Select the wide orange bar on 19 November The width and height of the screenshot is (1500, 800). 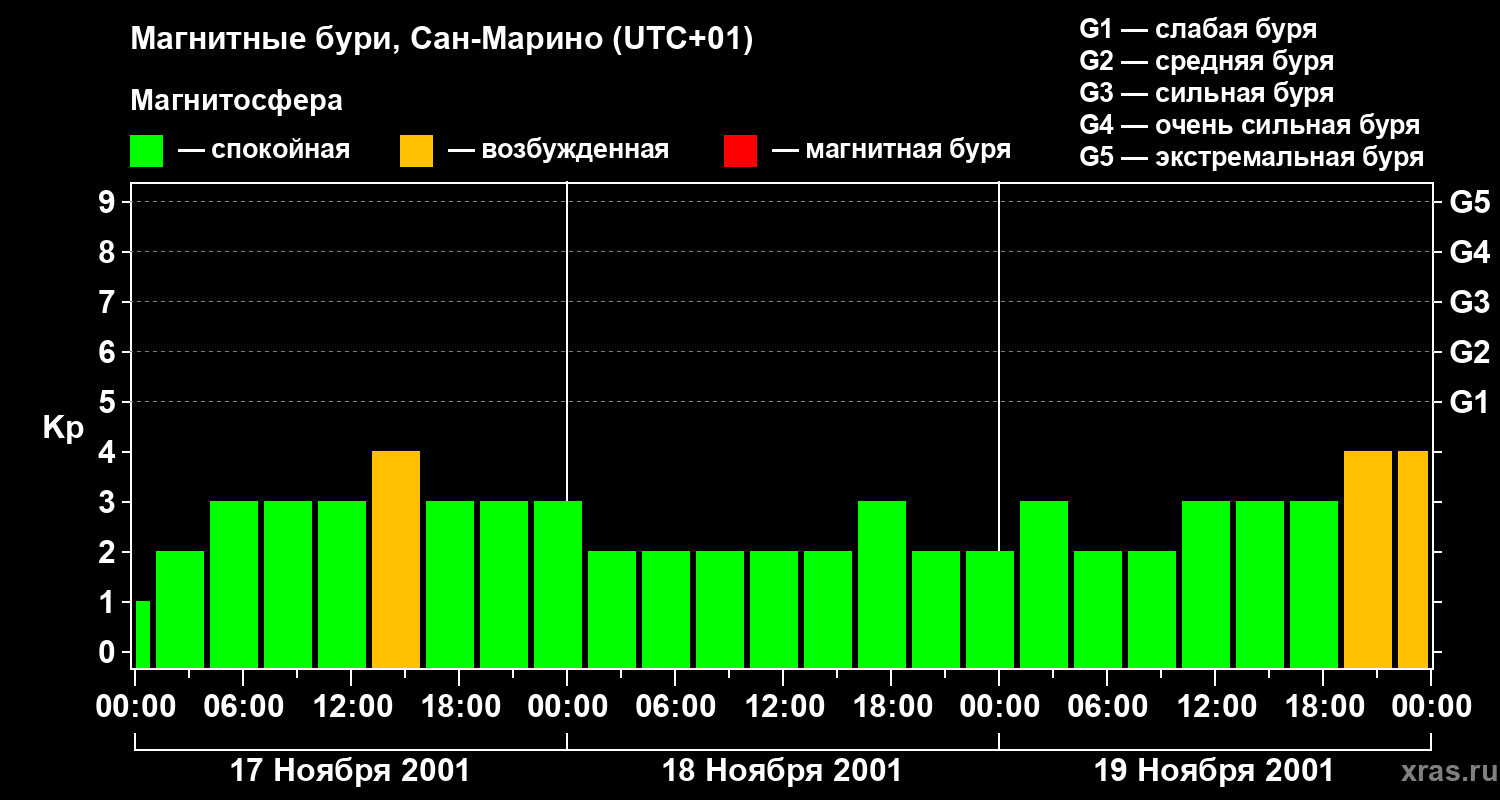pos(1368,559)
